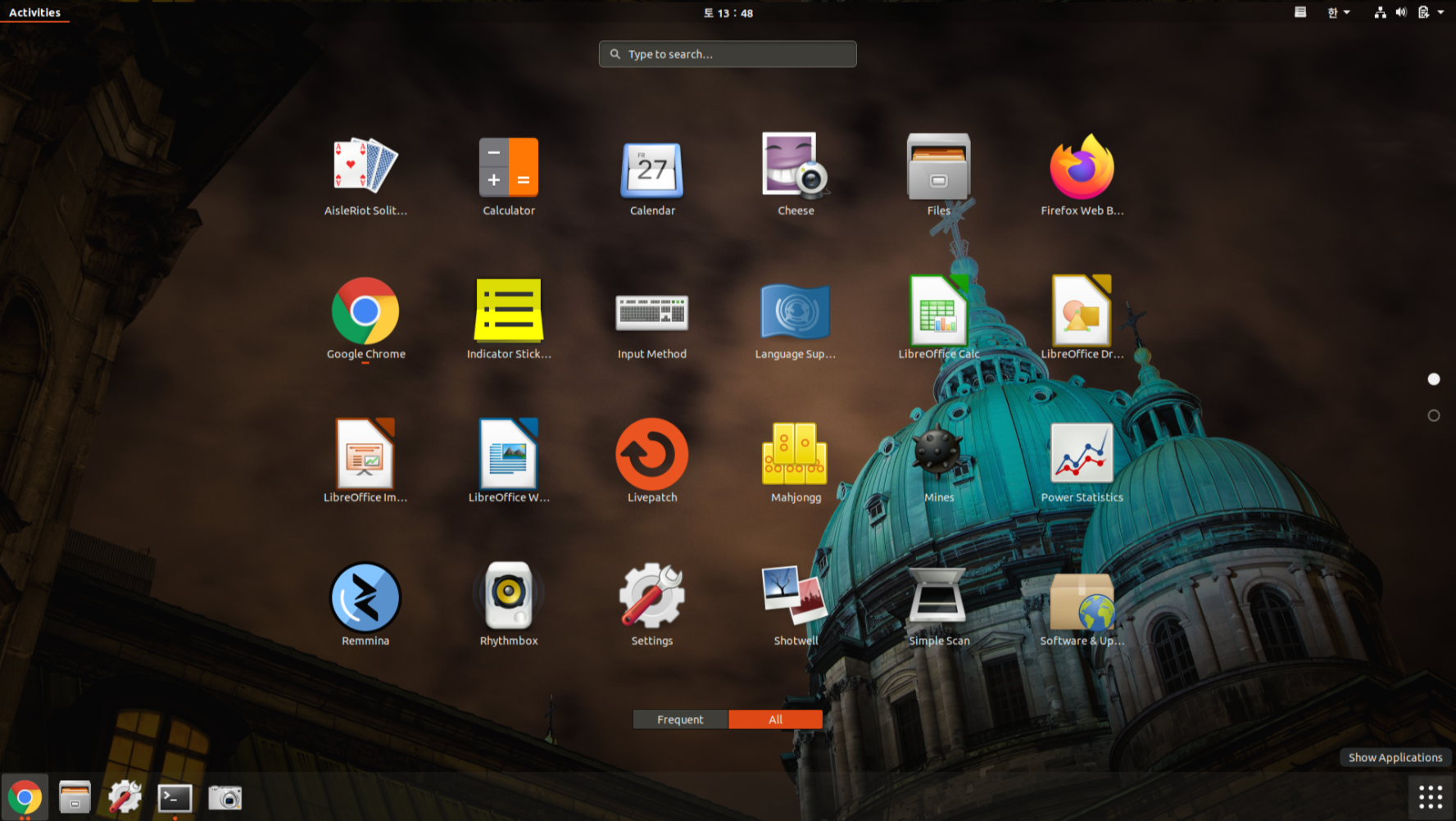This screenshot has width=1456, height=821.
Task: Open the settings tool in the dock
Action: coord(125,797)
